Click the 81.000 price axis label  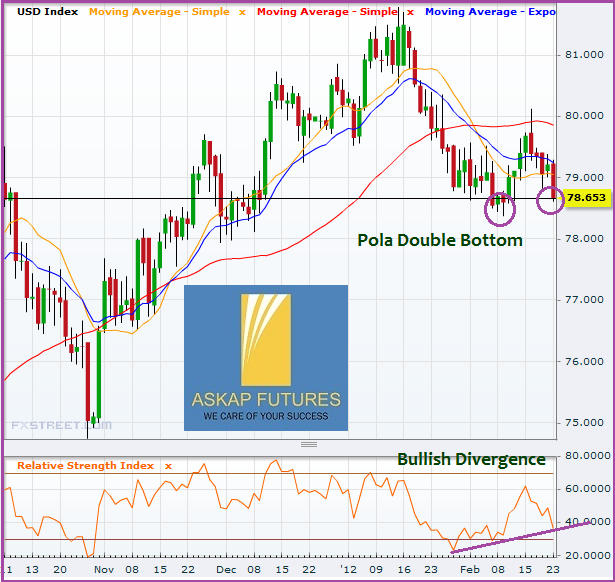(x=586, y=54)
